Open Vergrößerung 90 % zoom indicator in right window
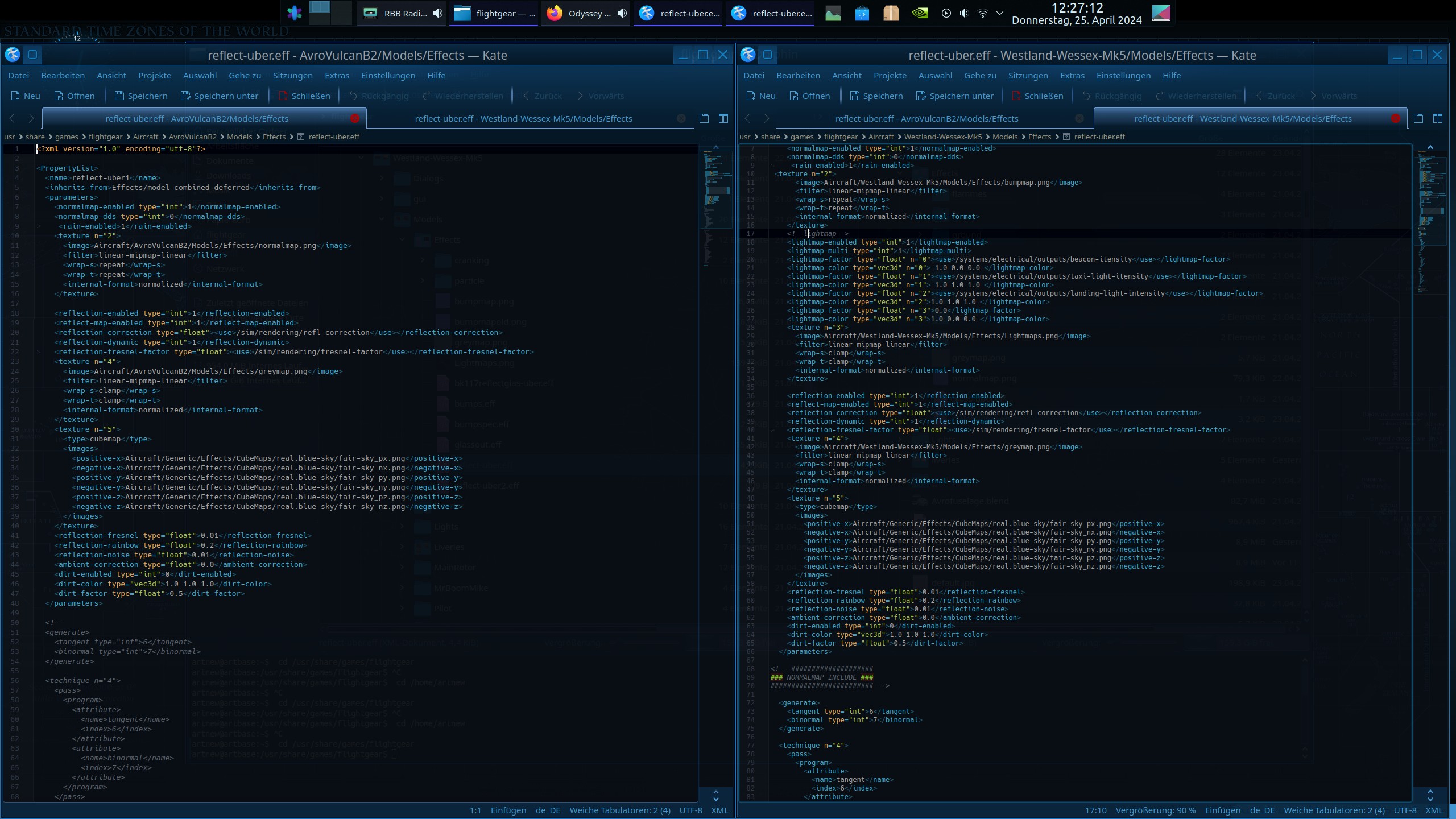 pos(1156,810)
